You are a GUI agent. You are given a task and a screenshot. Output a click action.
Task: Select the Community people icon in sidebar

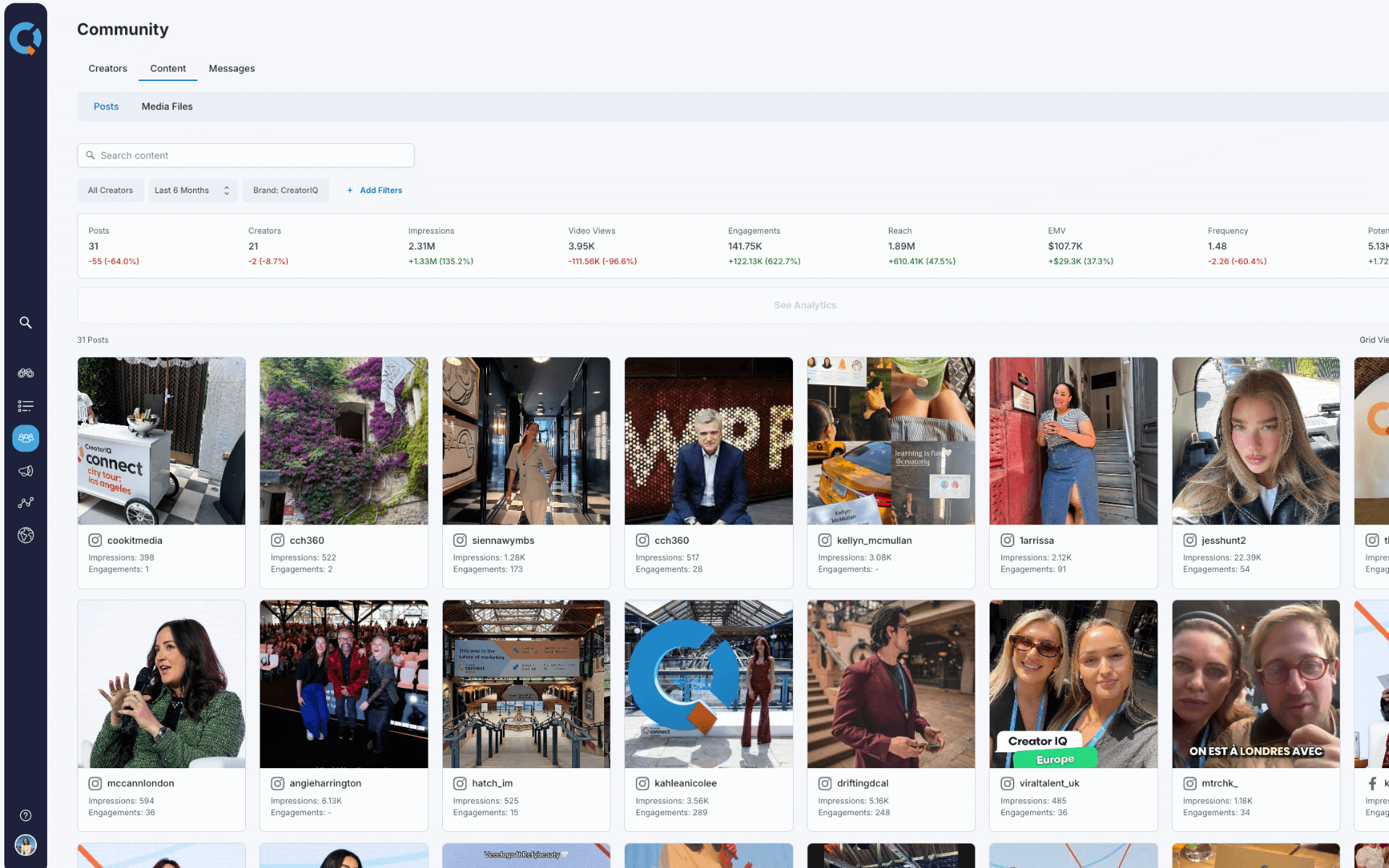coord(25,438)
